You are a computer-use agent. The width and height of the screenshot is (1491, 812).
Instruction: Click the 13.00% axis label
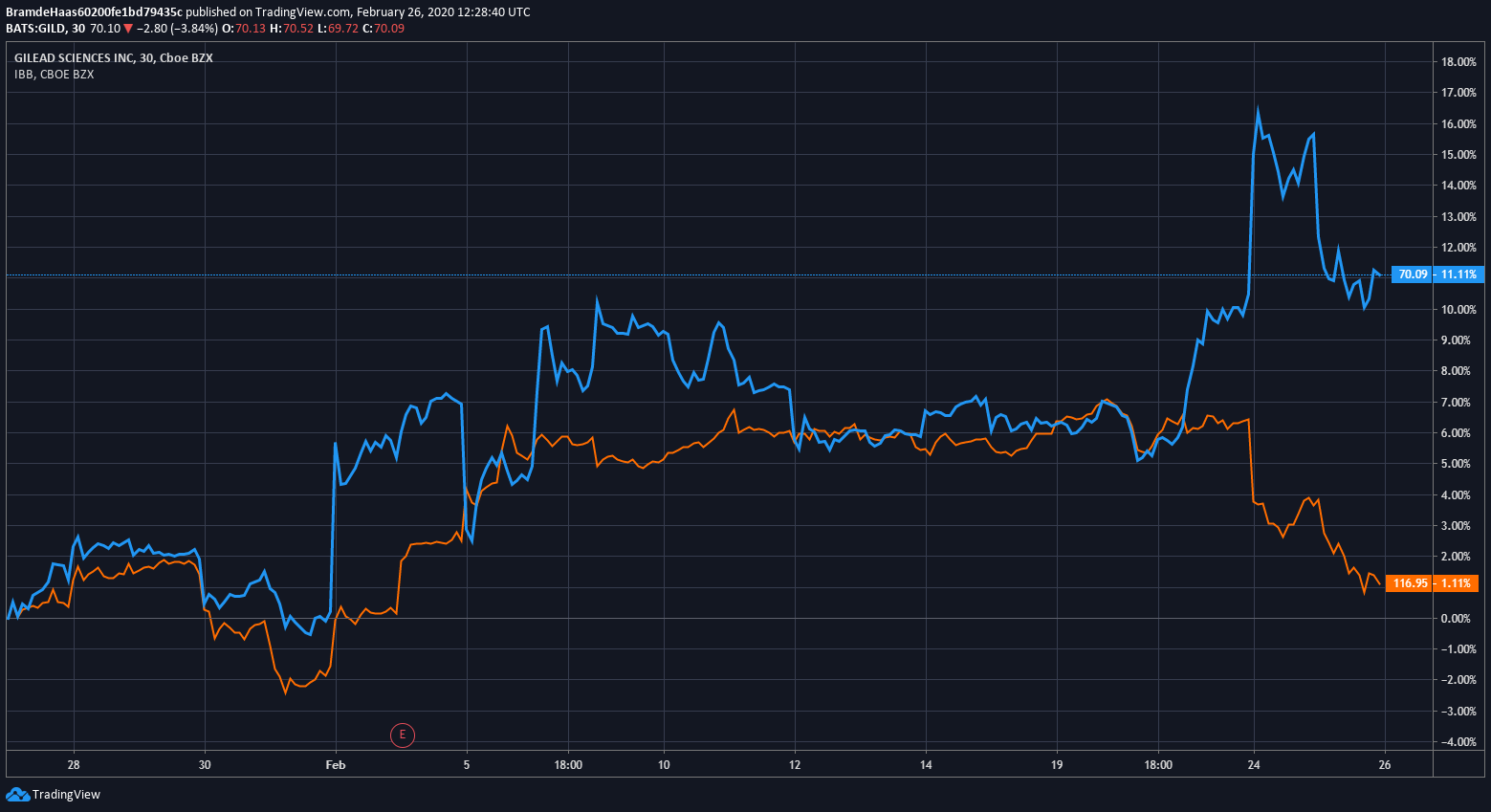tap(1458, 217)
